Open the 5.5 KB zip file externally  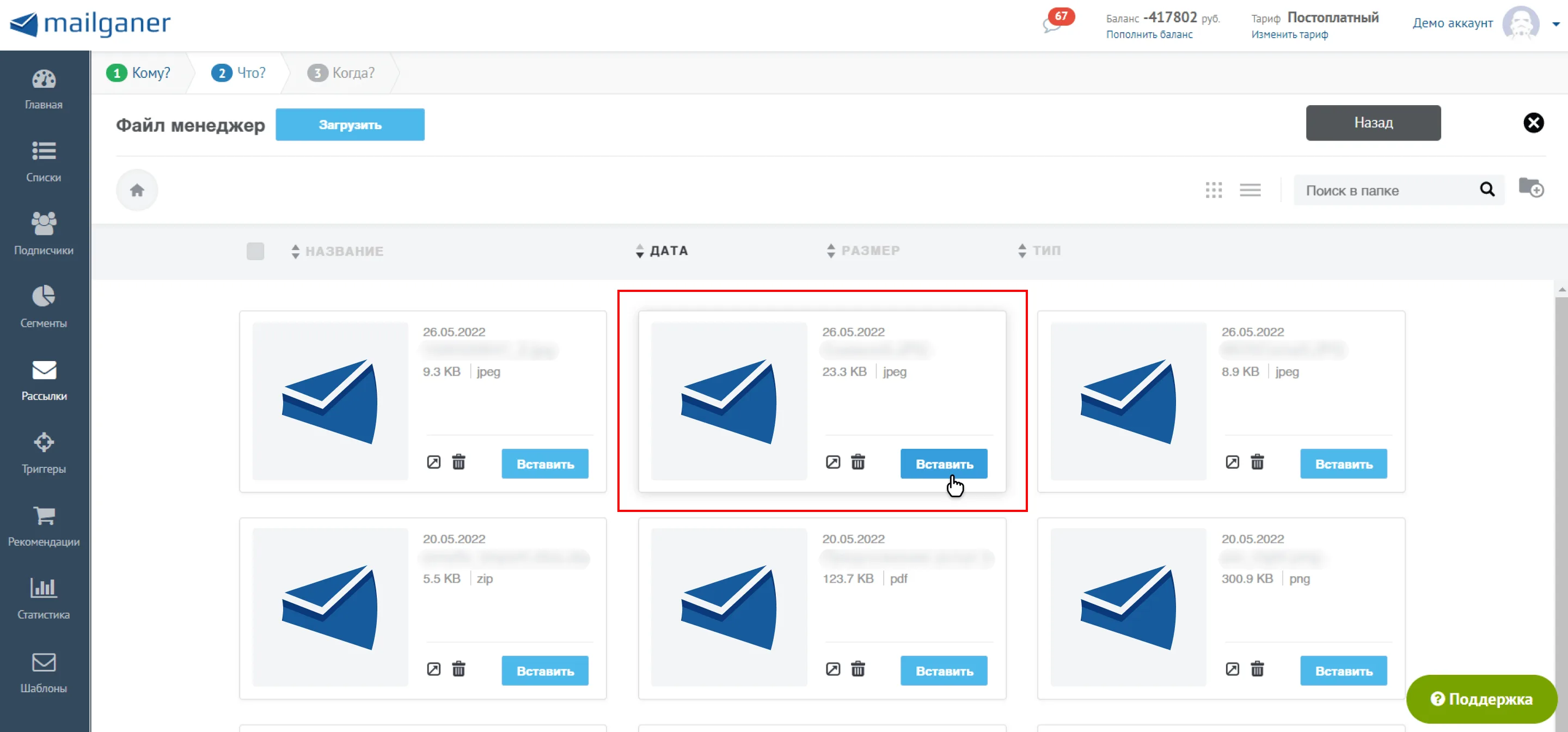pyautogui.click(x=433, y=669)
